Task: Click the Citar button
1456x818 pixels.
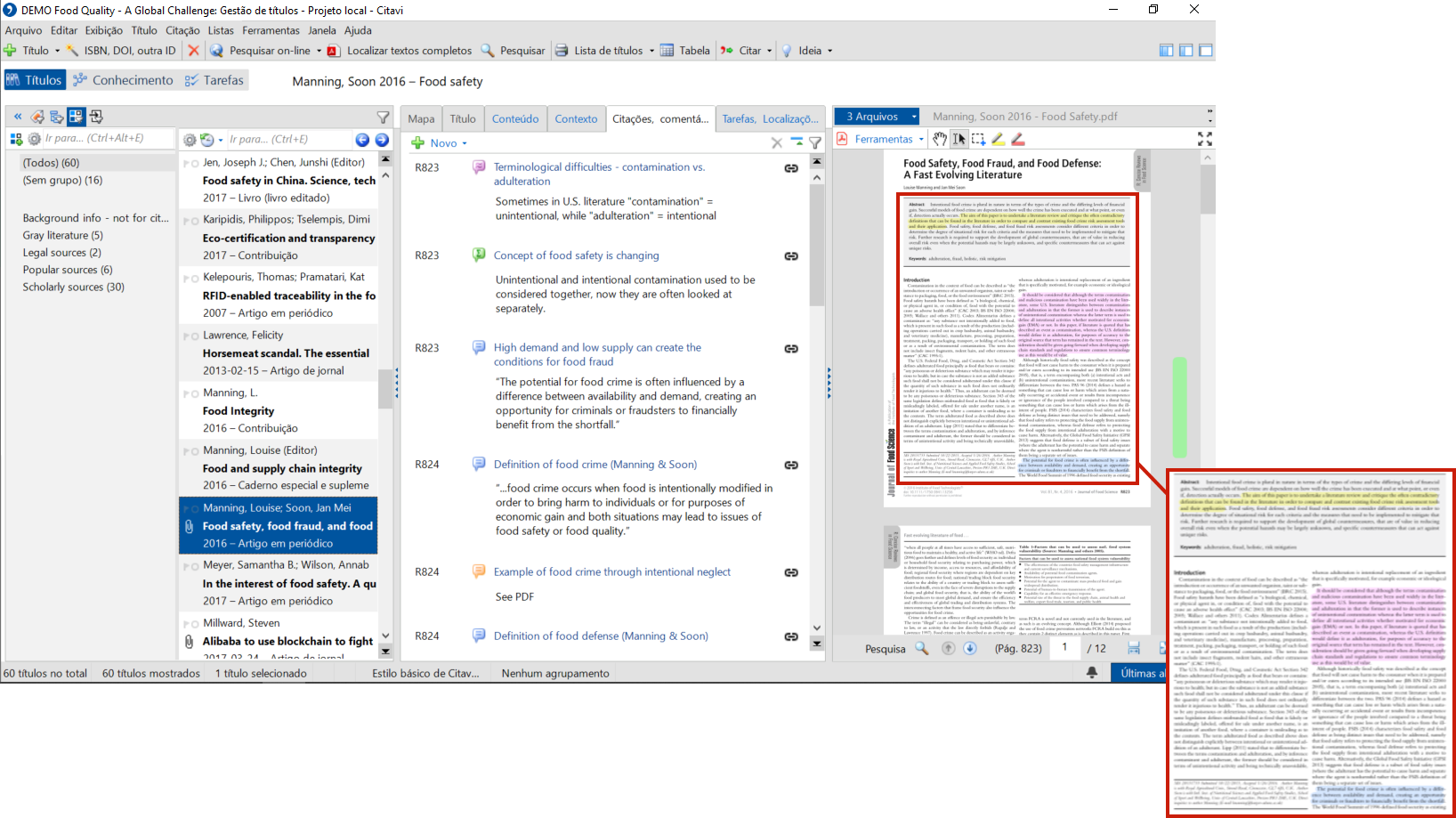Action: pyautogui.click(x=740, y=51)
